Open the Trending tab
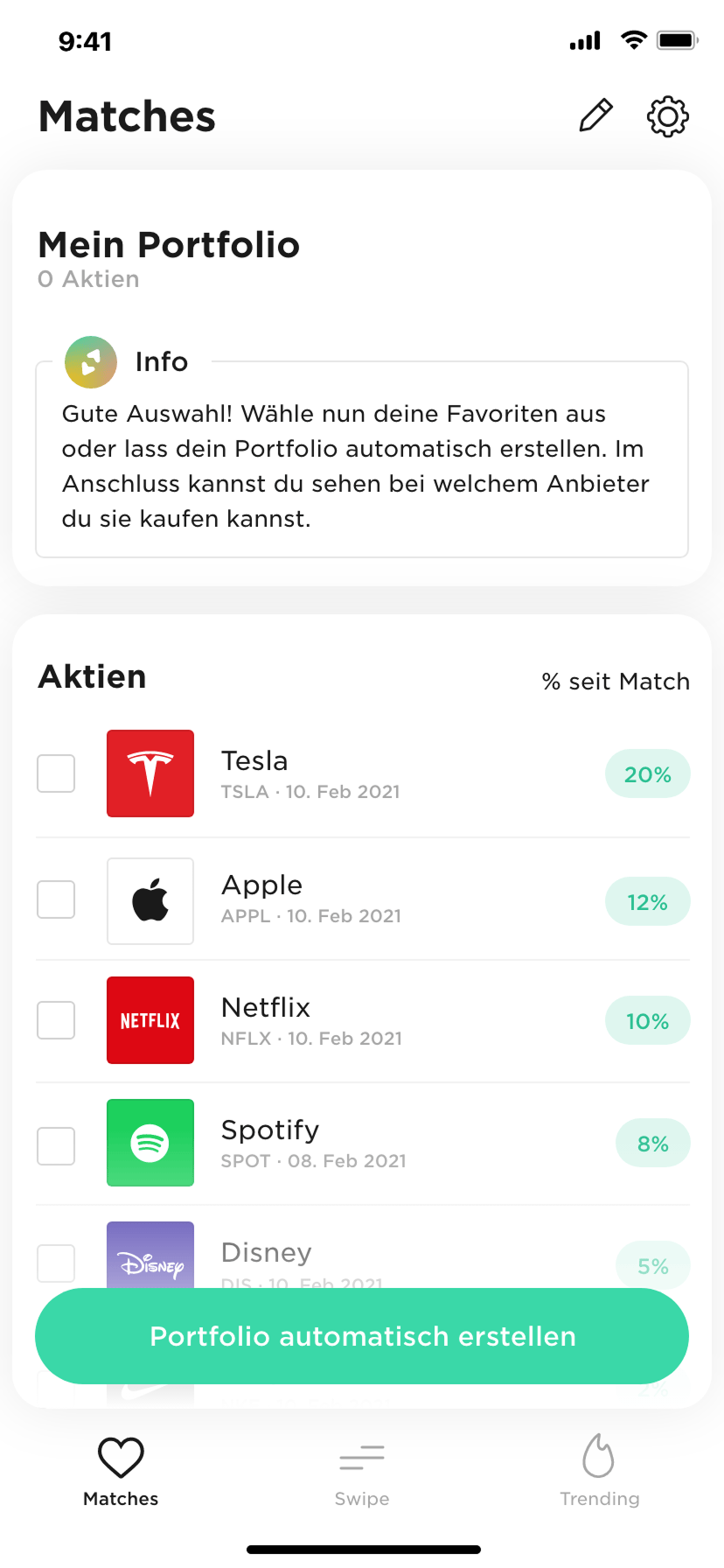This screenshot has width=724, height=1568. coord(599,1472)
